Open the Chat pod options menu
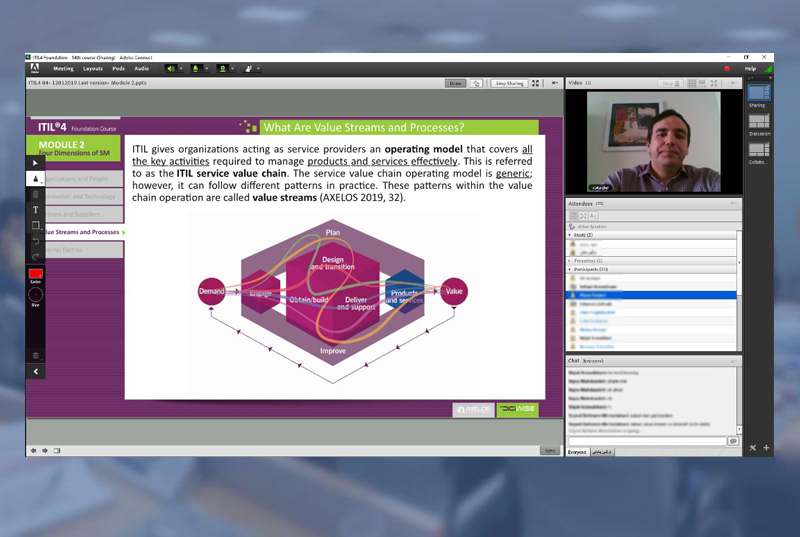 pos(733,361)
